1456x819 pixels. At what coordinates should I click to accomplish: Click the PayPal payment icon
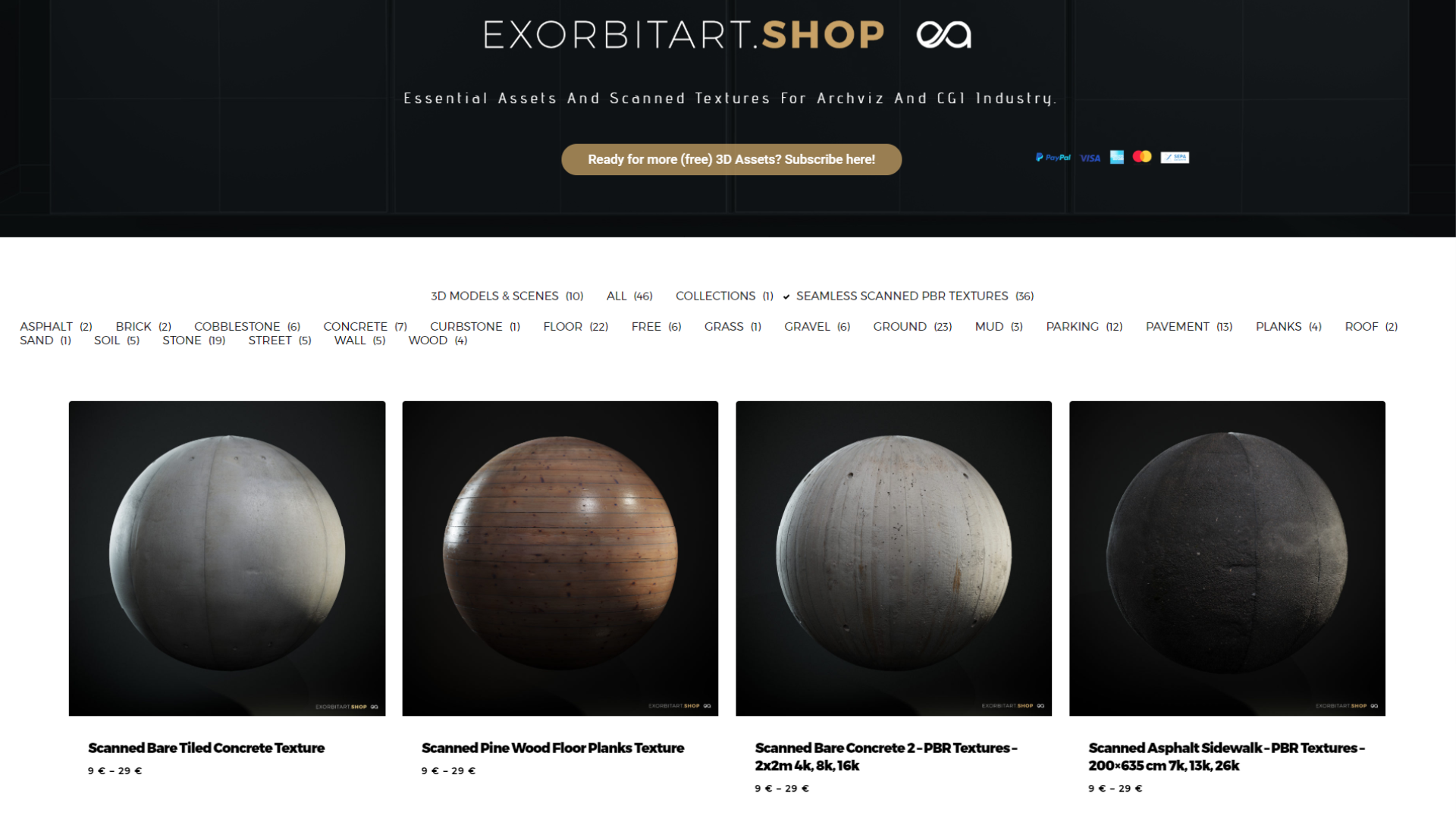click(x=1053, y=158)
